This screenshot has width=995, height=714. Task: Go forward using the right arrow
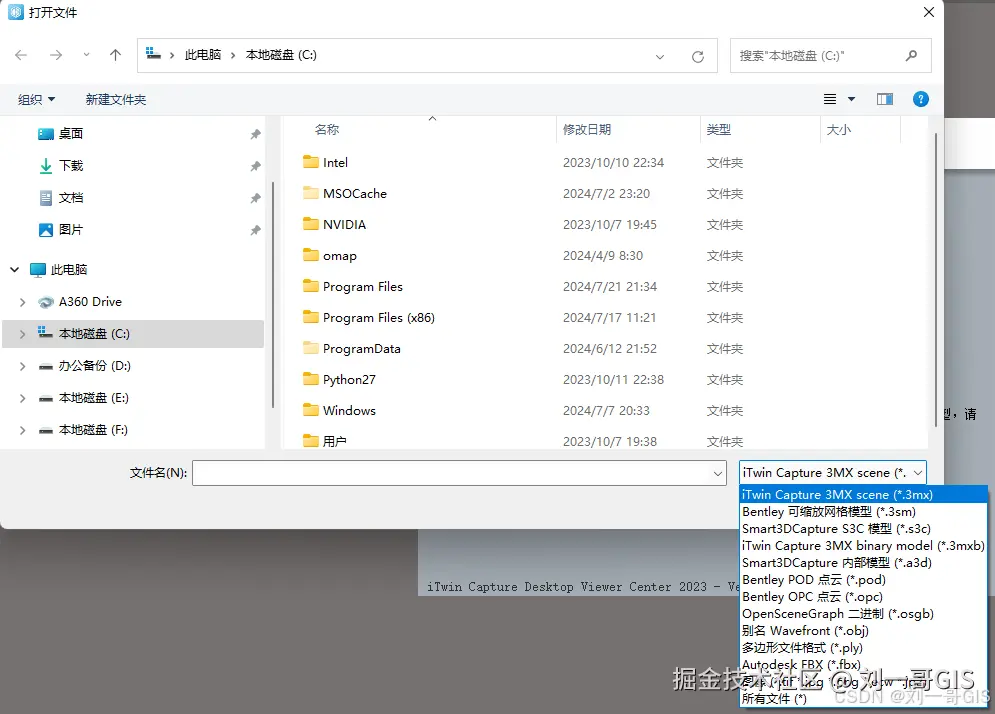[x=56, y=55]
